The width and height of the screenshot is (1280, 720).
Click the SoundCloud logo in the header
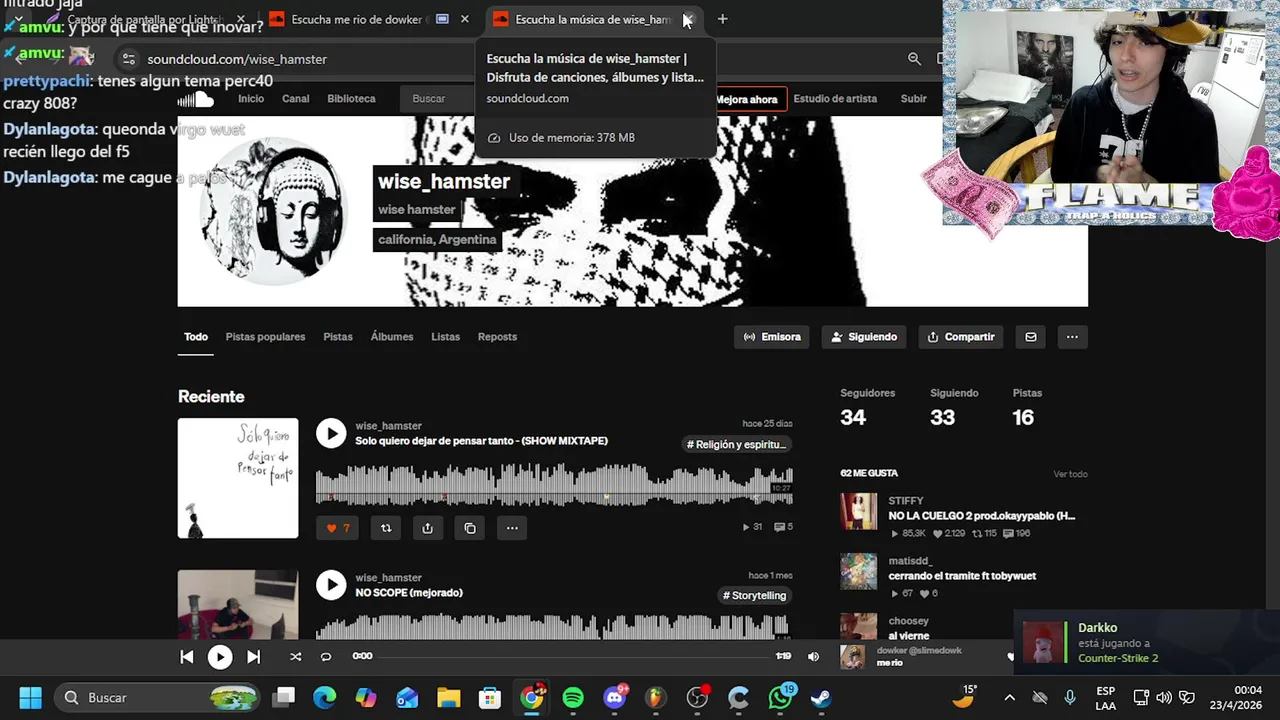click(195, 99)
